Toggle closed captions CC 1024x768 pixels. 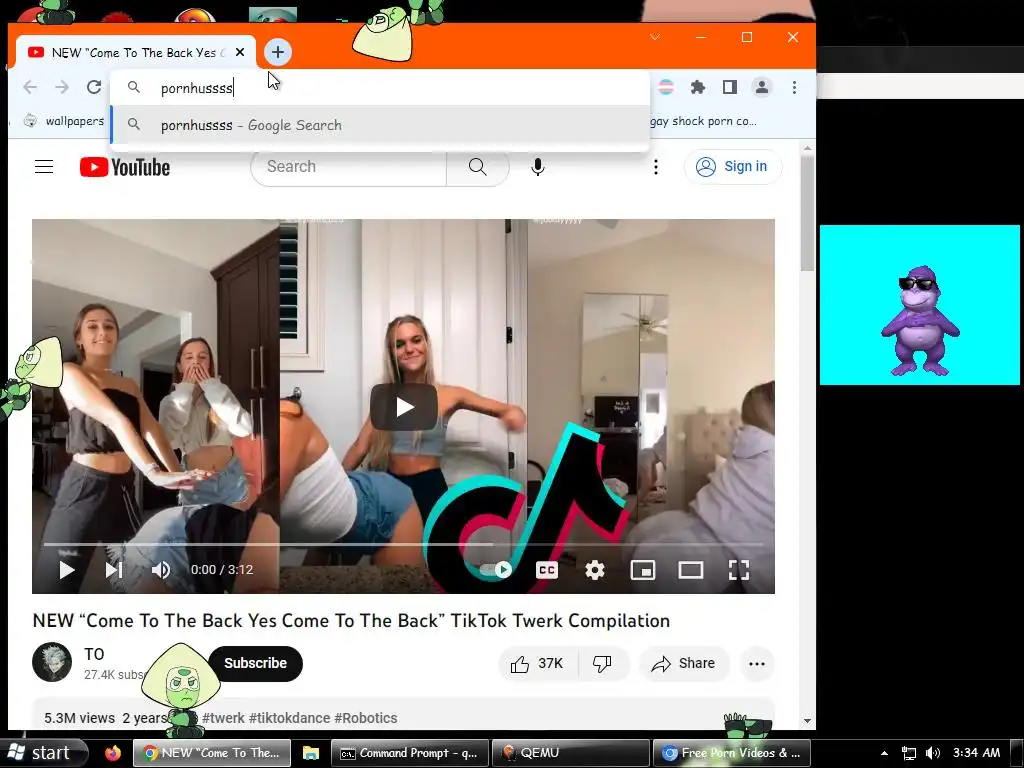[547, 570]
